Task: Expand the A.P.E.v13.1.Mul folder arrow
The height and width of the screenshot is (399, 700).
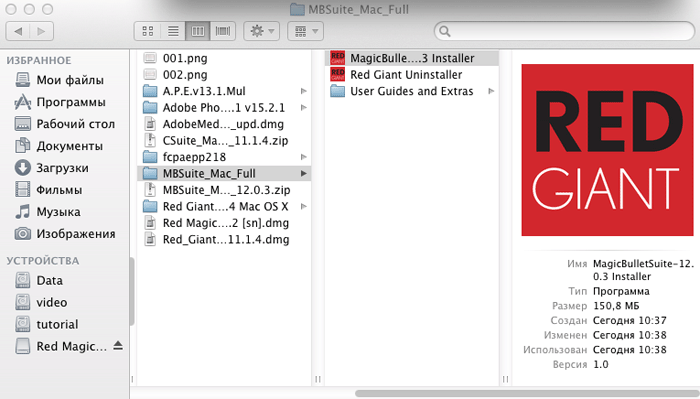Action: point(304,91)
